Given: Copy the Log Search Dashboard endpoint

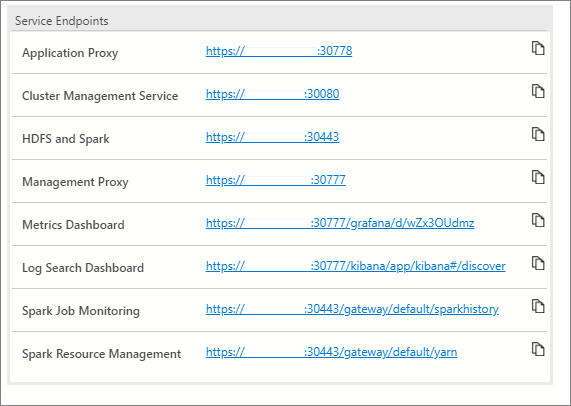Looking at the screenshot, I should [538, 263].
